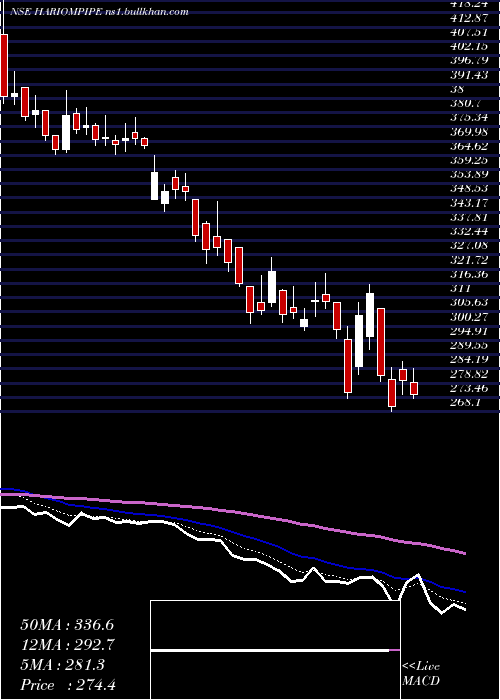Click the 273.46 price axis label
The width and height of the screenshot is (500, 700).
pyautogui.click(x=471, y=388)
